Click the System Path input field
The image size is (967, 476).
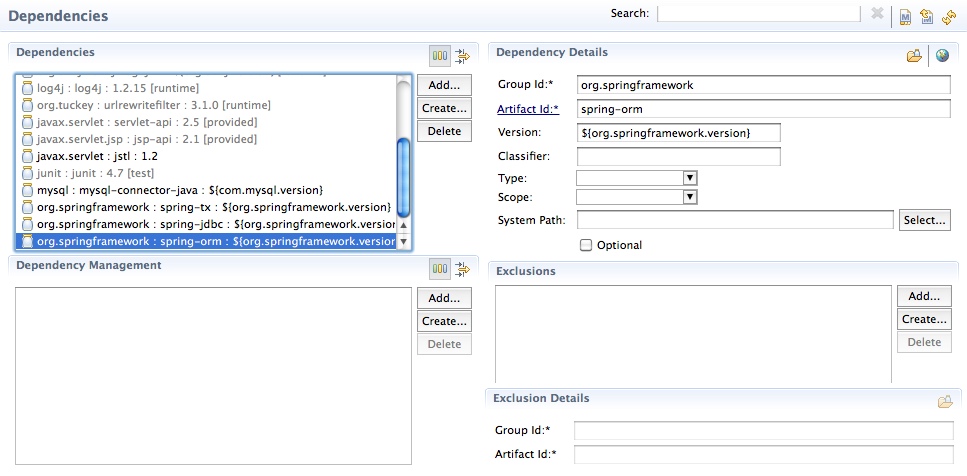735,220
